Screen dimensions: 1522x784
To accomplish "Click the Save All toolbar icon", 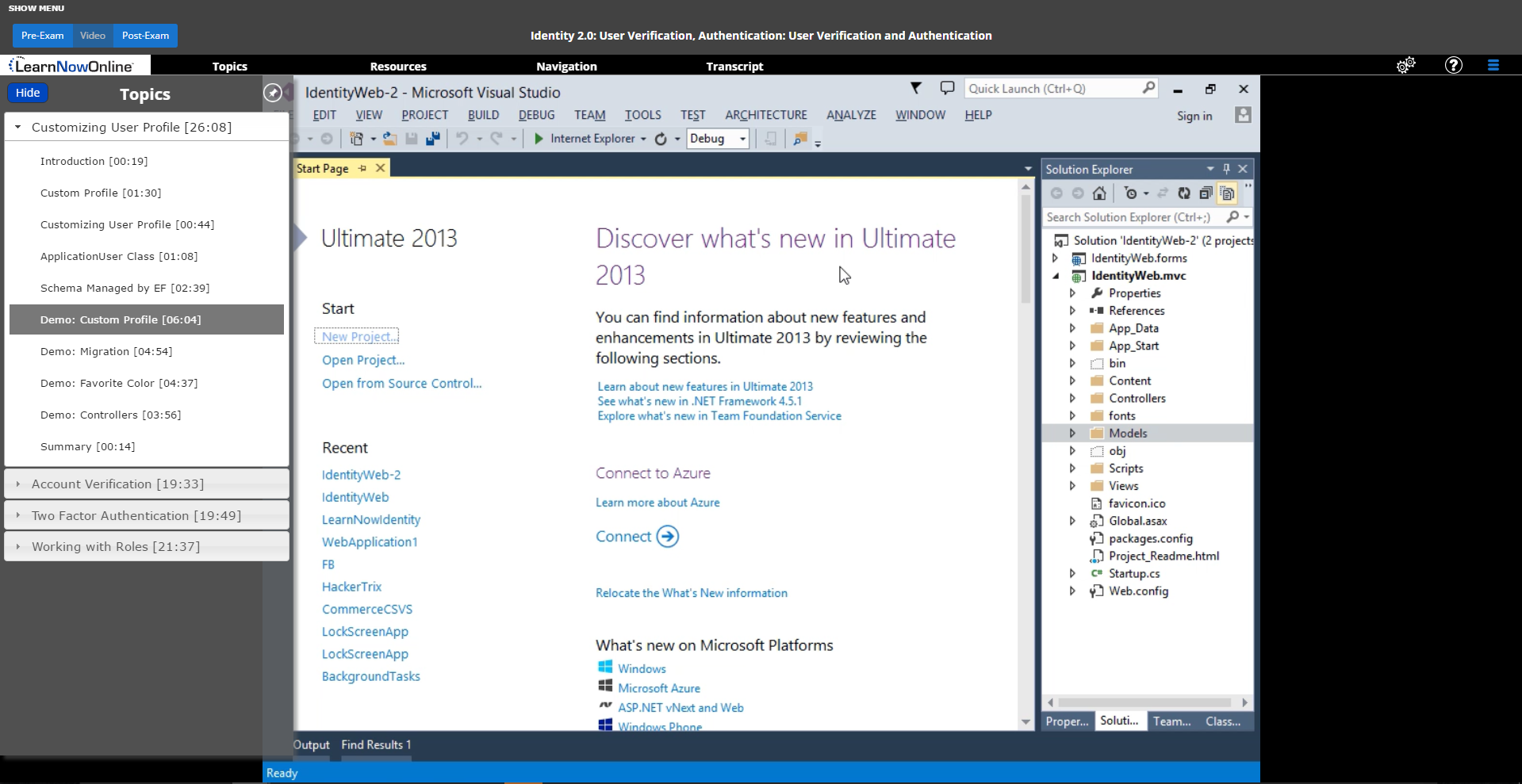I will coord(432,139).
